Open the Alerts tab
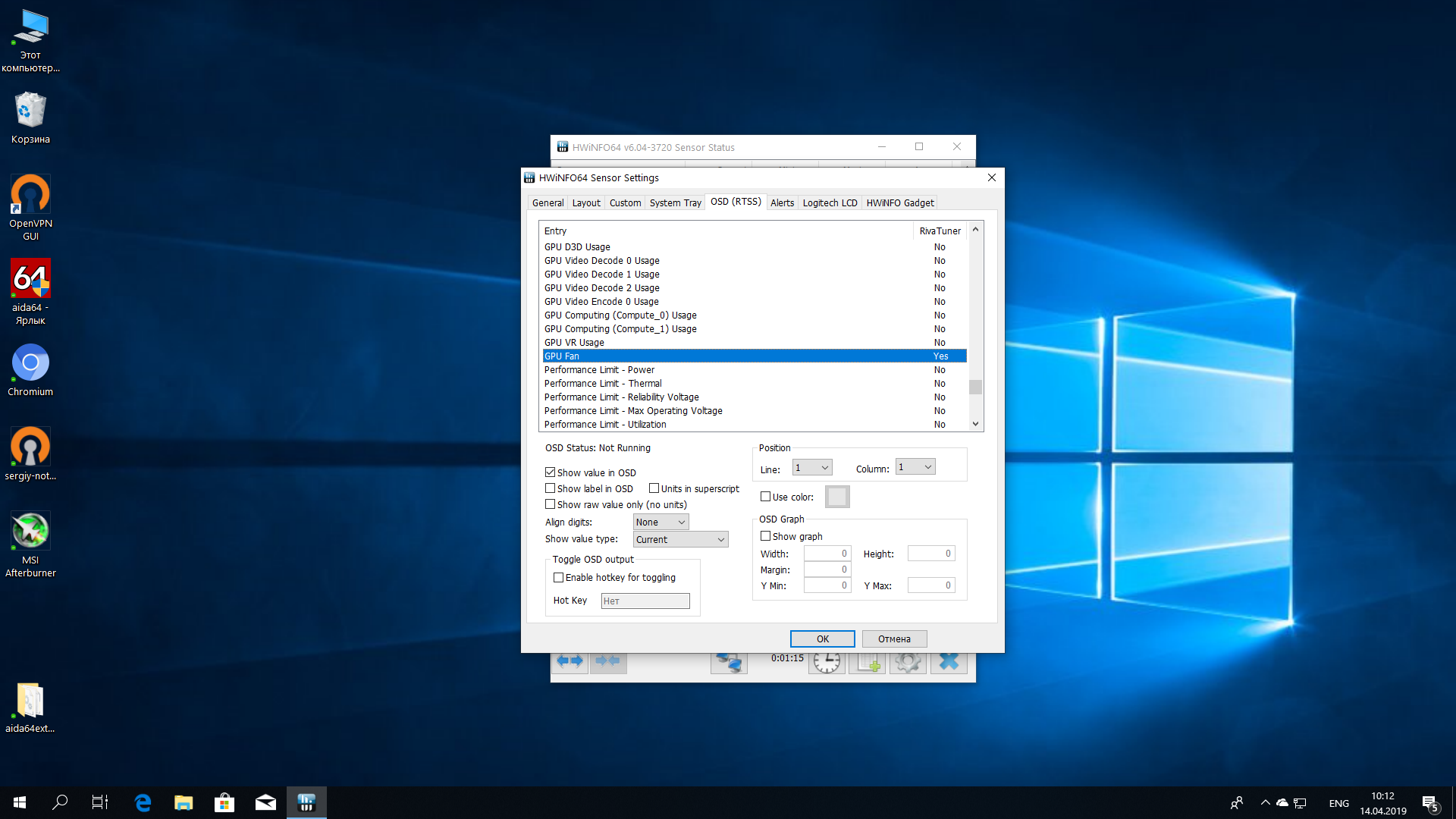Image resolution: width=1456 pixels, height=819 pixels. (x=782, y=203)
